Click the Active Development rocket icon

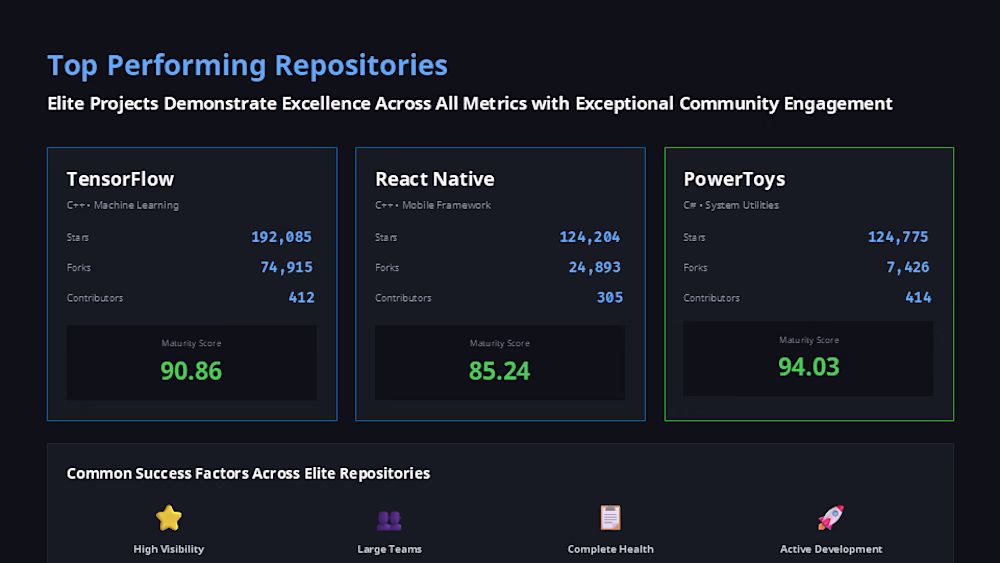pos(831,518)
